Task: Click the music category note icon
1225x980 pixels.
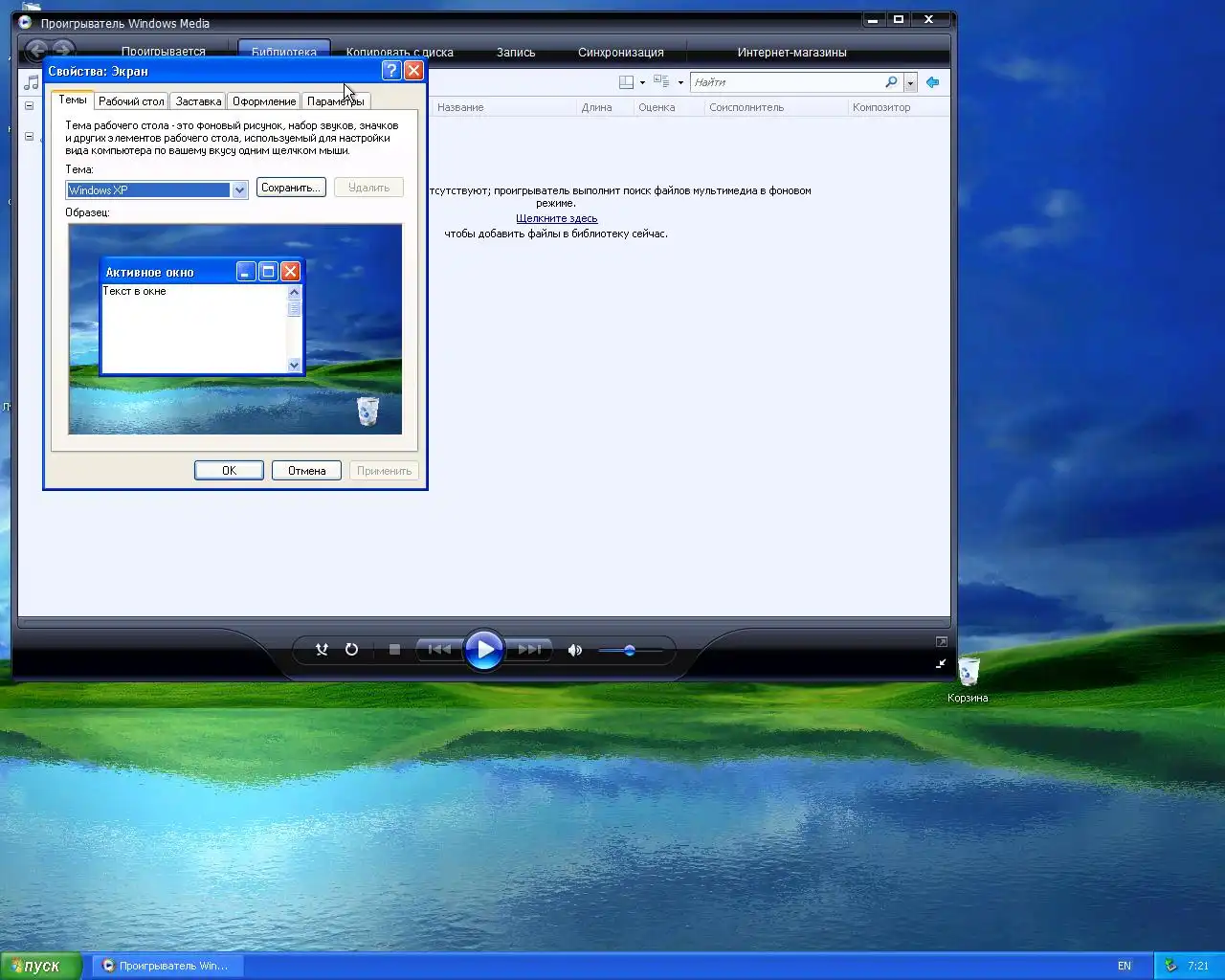Action: coord(32,83)
